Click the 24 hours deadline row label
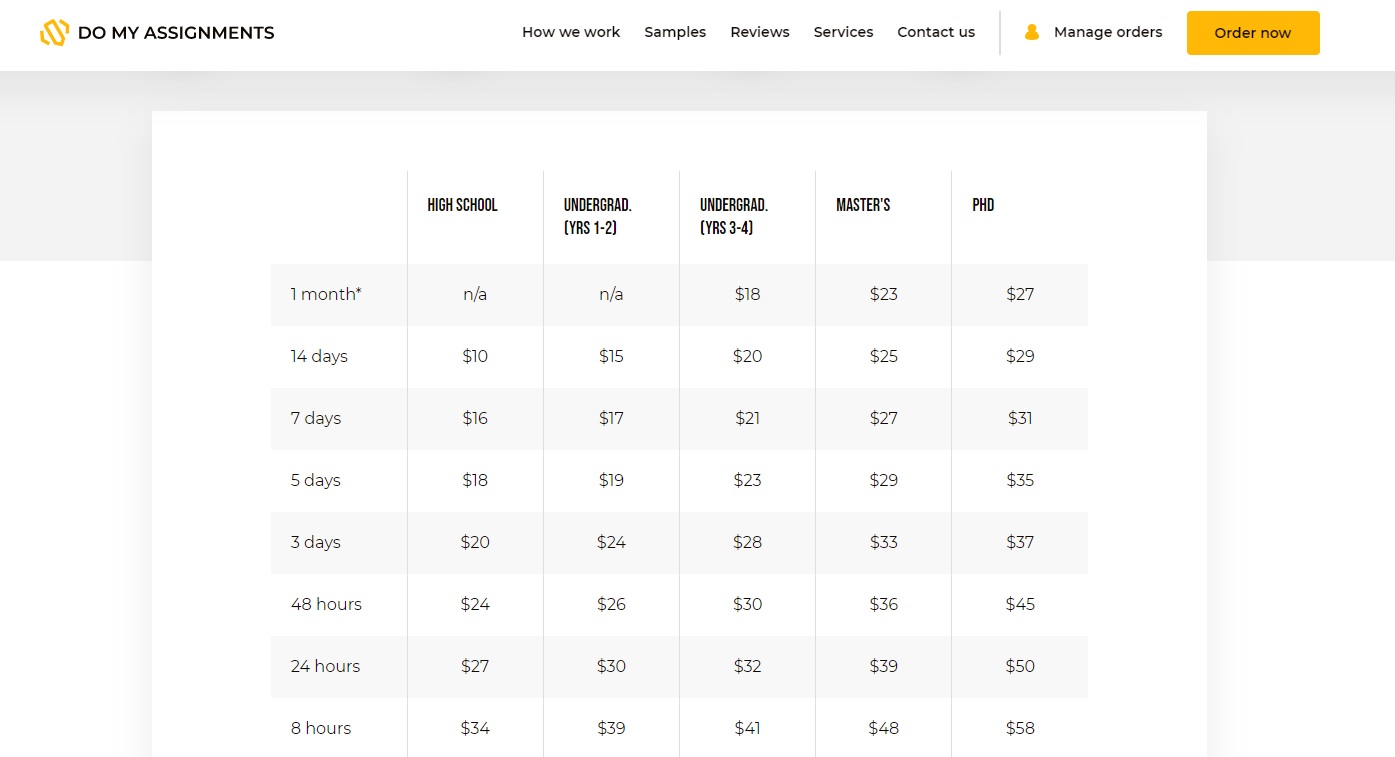Image resolution: width=1395 pixels, height=757 pixels. [325, 666]
